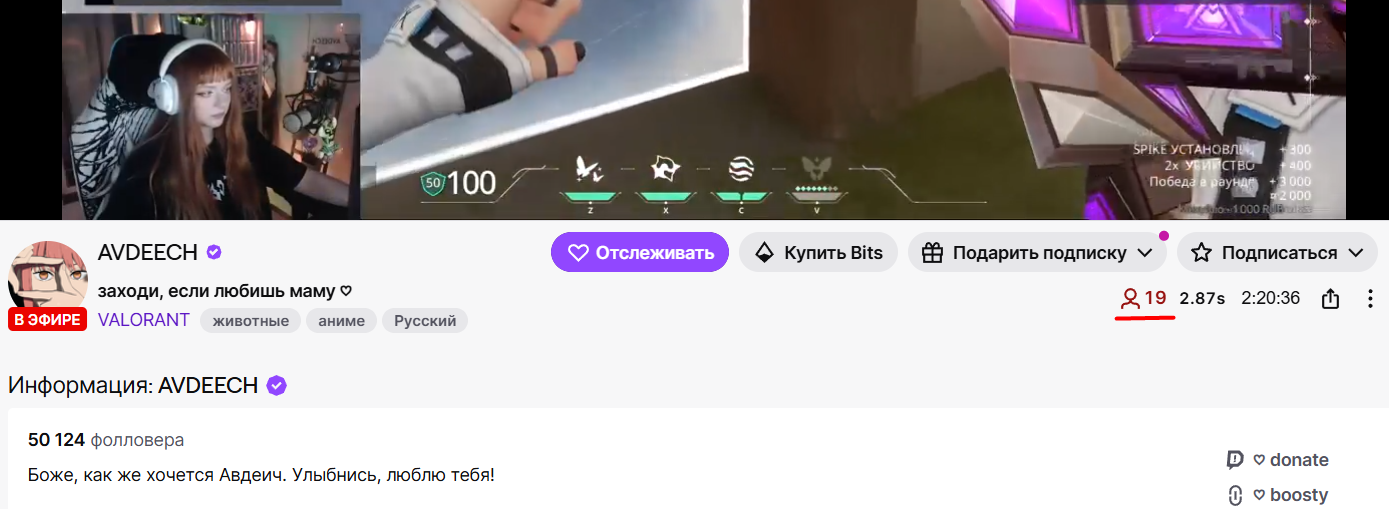The width and height of the screenshot is (1389, 509).
Task: Click the AVDEECH channel name
Action: coord(148,253)
